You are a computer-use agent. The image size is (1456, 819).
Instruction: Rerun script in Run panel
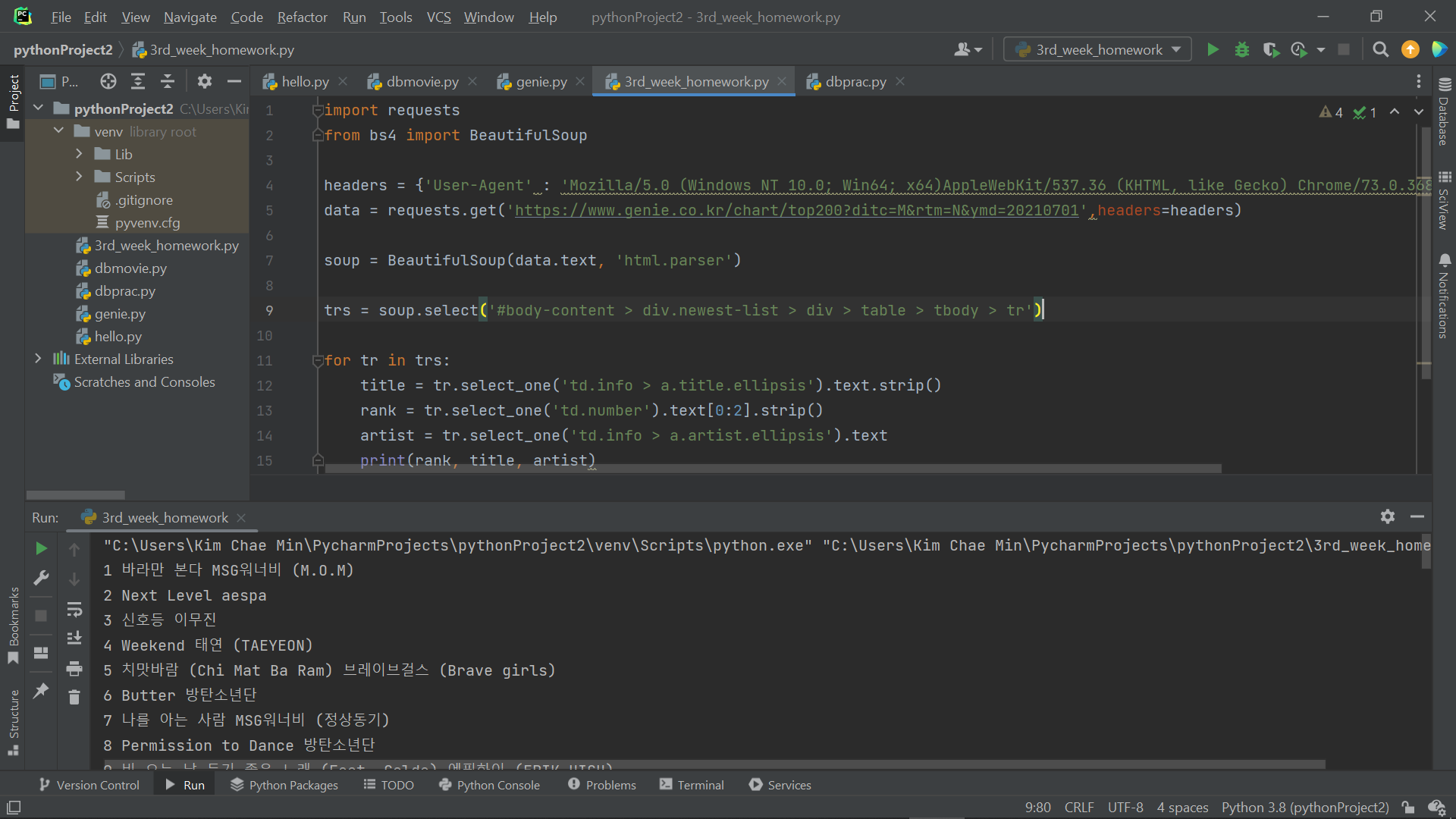tap(42, 548)
